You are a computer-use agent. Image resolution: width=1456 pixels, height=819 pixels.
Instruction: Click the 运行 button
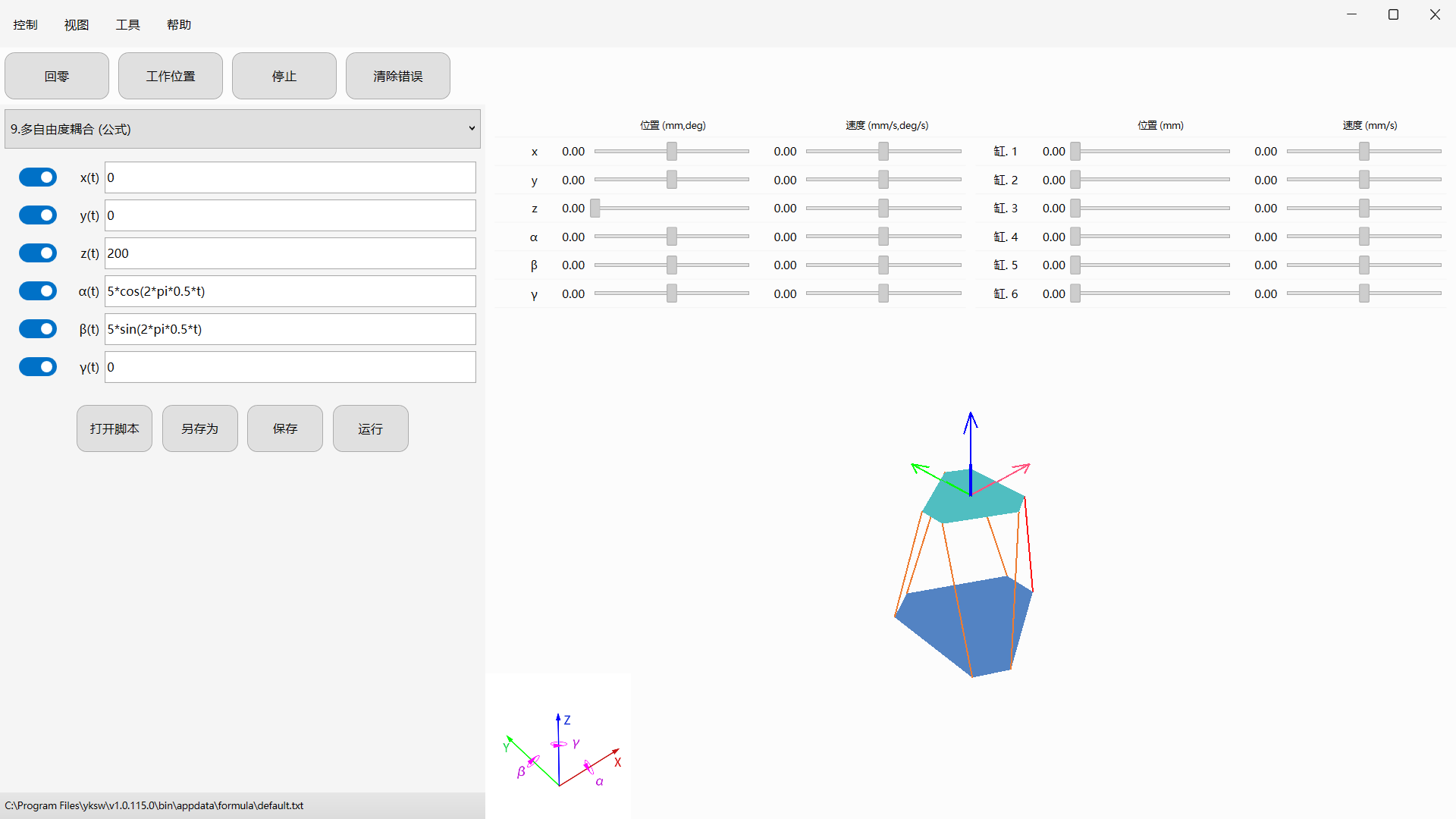click(371, 428)
